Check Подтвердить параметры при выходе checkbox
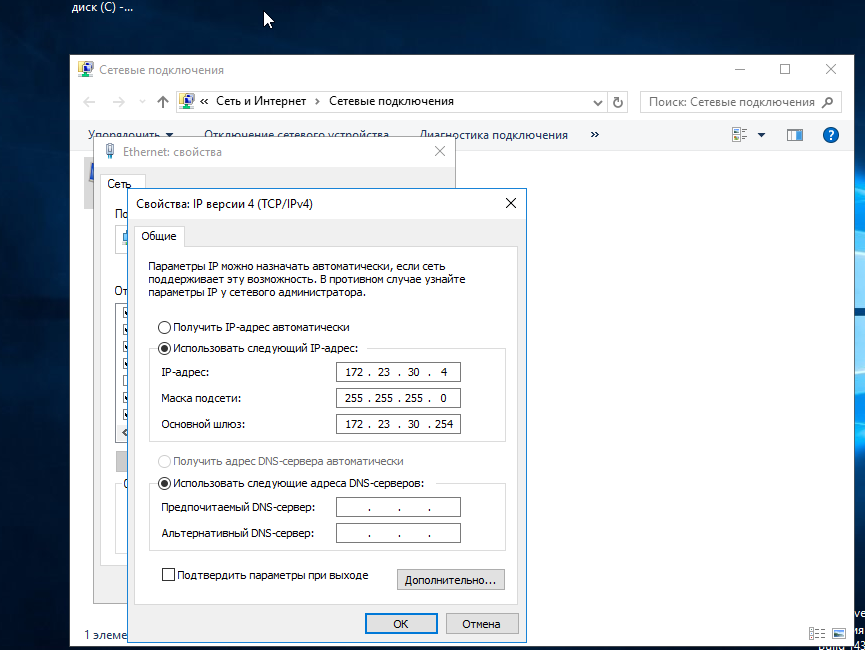The image size is (865, 650). coord(168,575)
